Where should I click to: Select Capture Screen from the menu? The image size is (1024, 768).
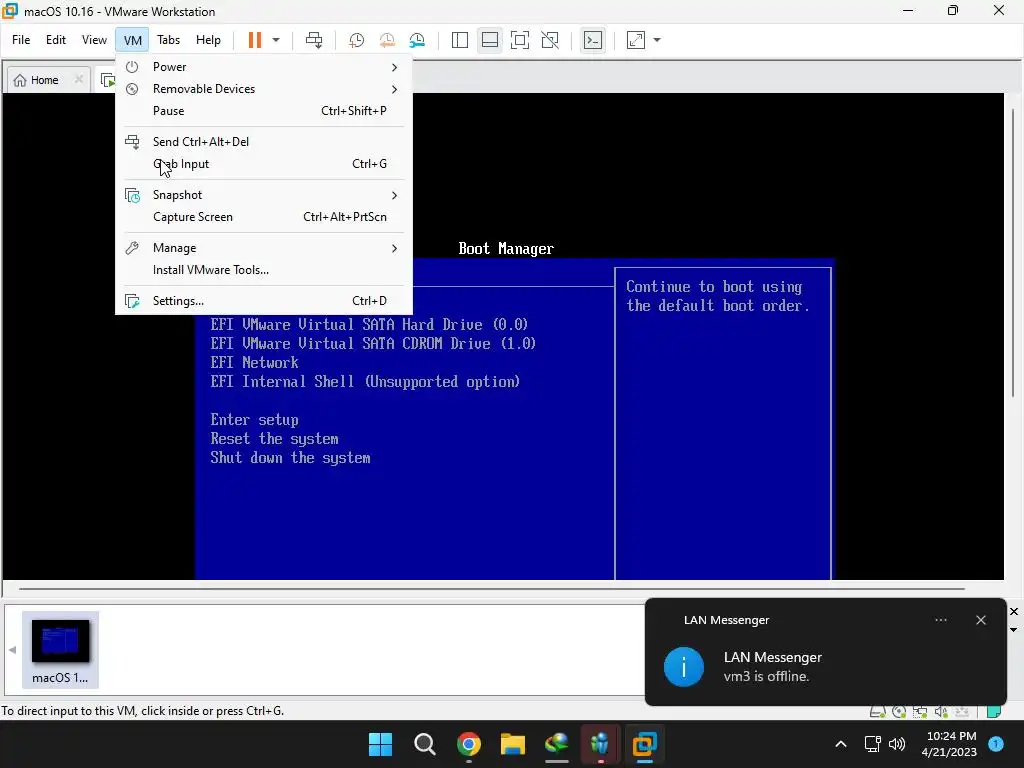point(264,217)
